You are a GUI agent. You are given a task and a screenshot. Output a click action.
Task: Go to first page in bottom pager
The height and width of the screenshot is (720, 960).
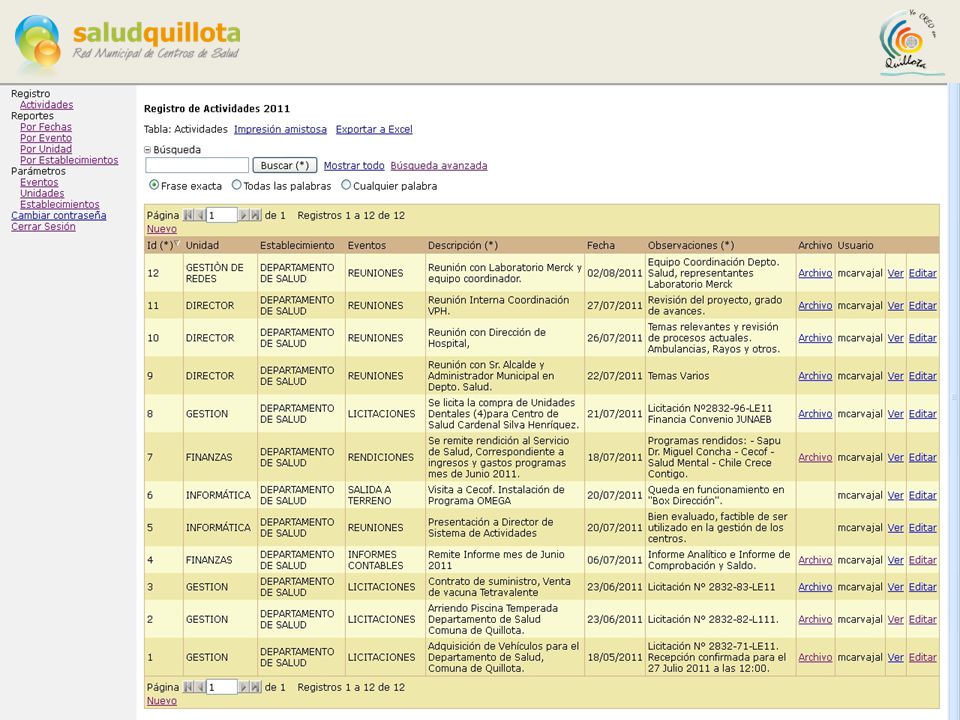pos(188,687)
